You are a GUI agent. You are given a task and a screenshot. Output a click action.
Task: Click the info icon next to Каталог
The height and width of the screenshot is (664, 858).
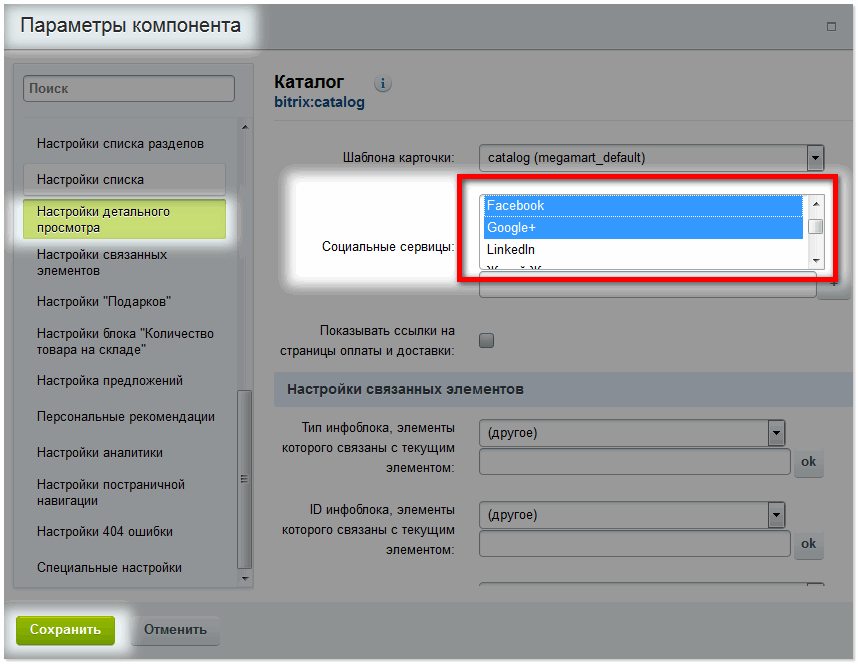click(382, 84)
